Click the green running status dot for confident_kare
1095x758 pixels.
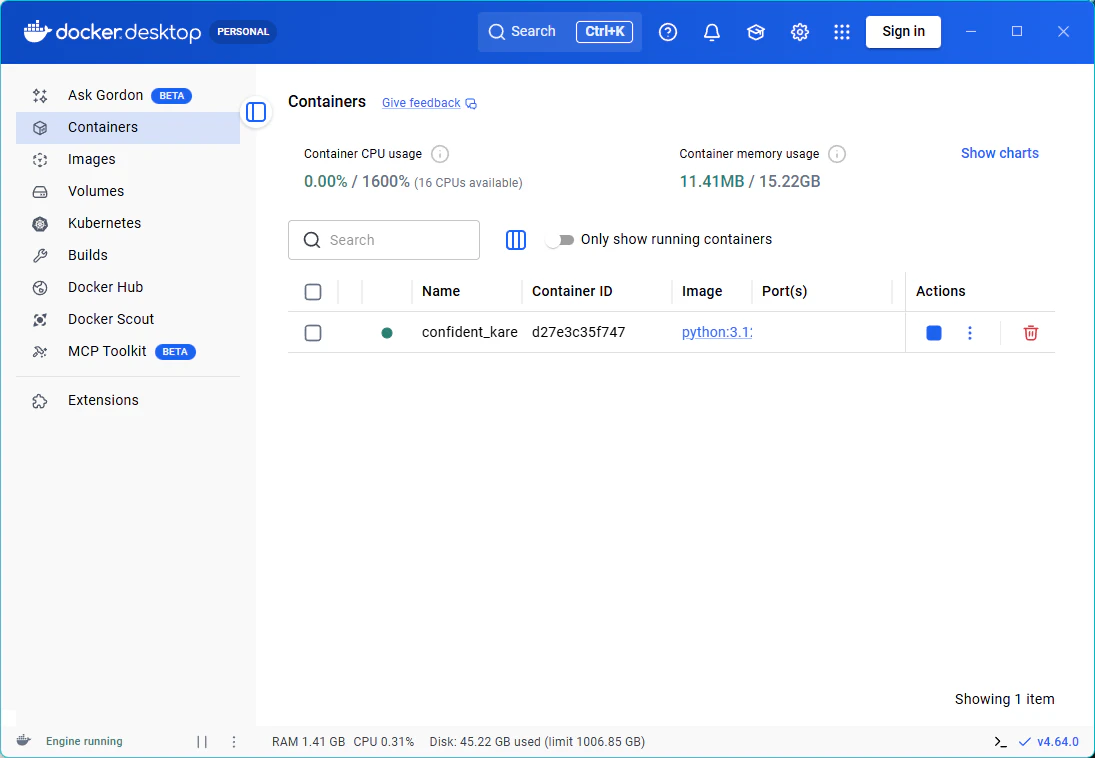387,333
